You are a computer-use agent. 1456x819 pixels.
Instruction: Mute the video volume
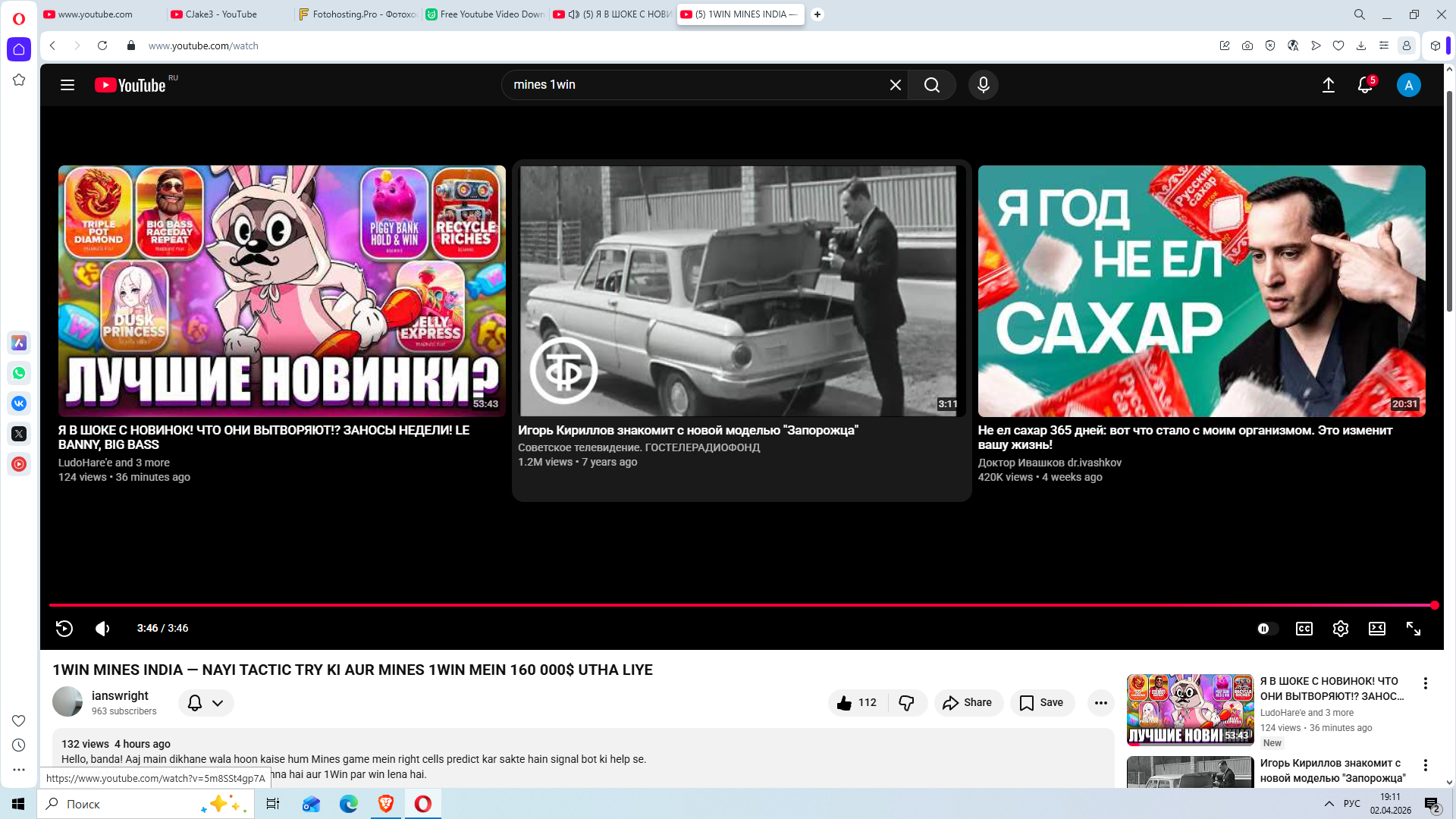click(102, 629)
